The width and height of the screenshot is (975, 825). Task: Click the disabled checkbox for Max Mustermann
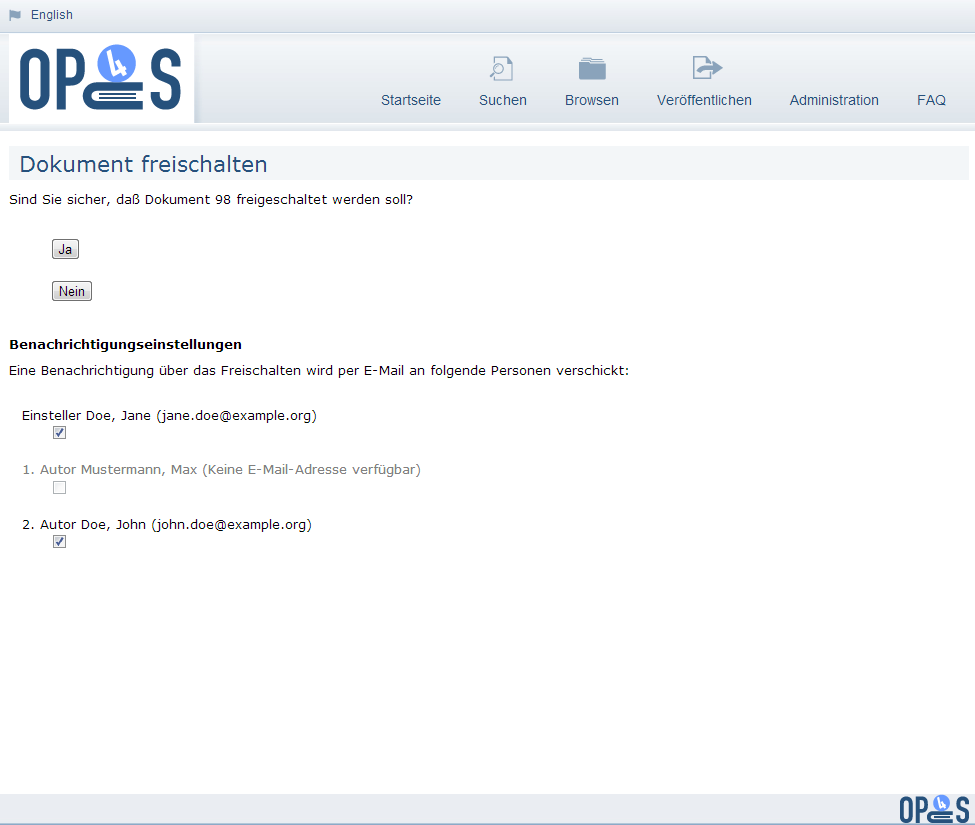coord(59,487)
